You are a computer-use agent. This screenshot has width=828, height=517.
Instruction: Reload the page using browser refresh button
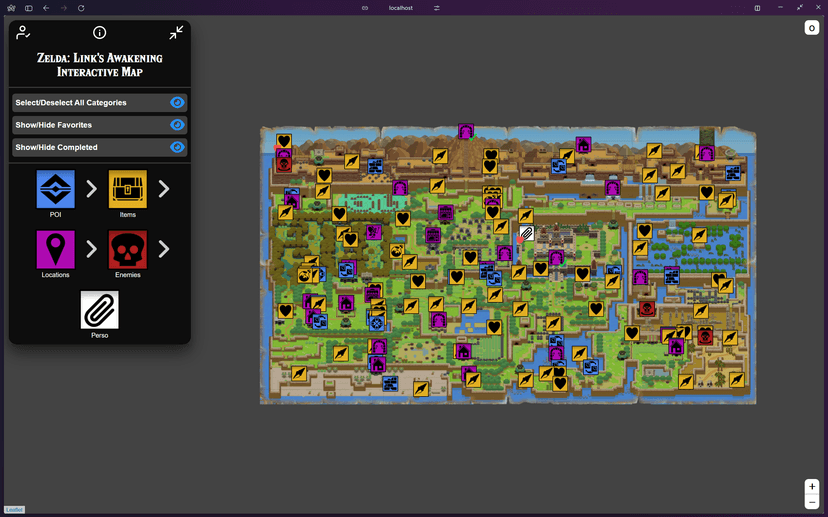click(x=81, y=8)
